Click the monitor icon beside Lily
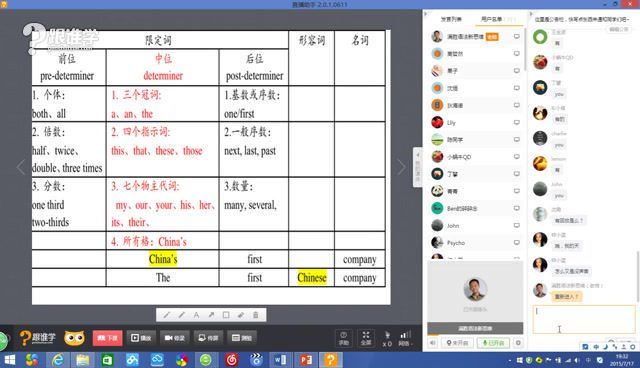The height and width of the screenshot is (368, 640). (517, 122)
